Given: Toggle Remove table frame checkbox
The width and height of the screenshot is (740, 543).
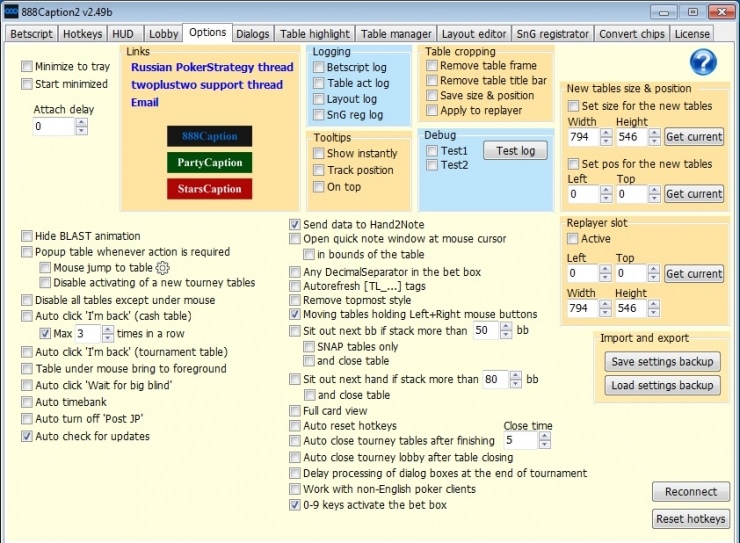Looking at the screenshot, I should (x=432, y=66).
